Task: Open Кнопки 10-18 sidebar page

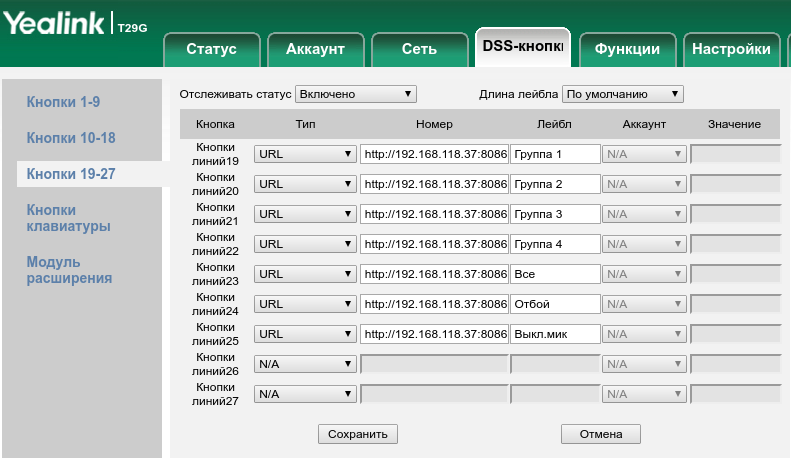Action: point(71,137)
